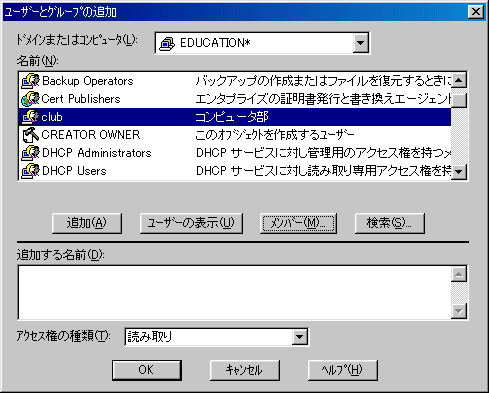Screen dimensions: 489x393
Task: Click the ユーザーの表示(U) button
Action: pyautogui.click(x=191, y=223)
